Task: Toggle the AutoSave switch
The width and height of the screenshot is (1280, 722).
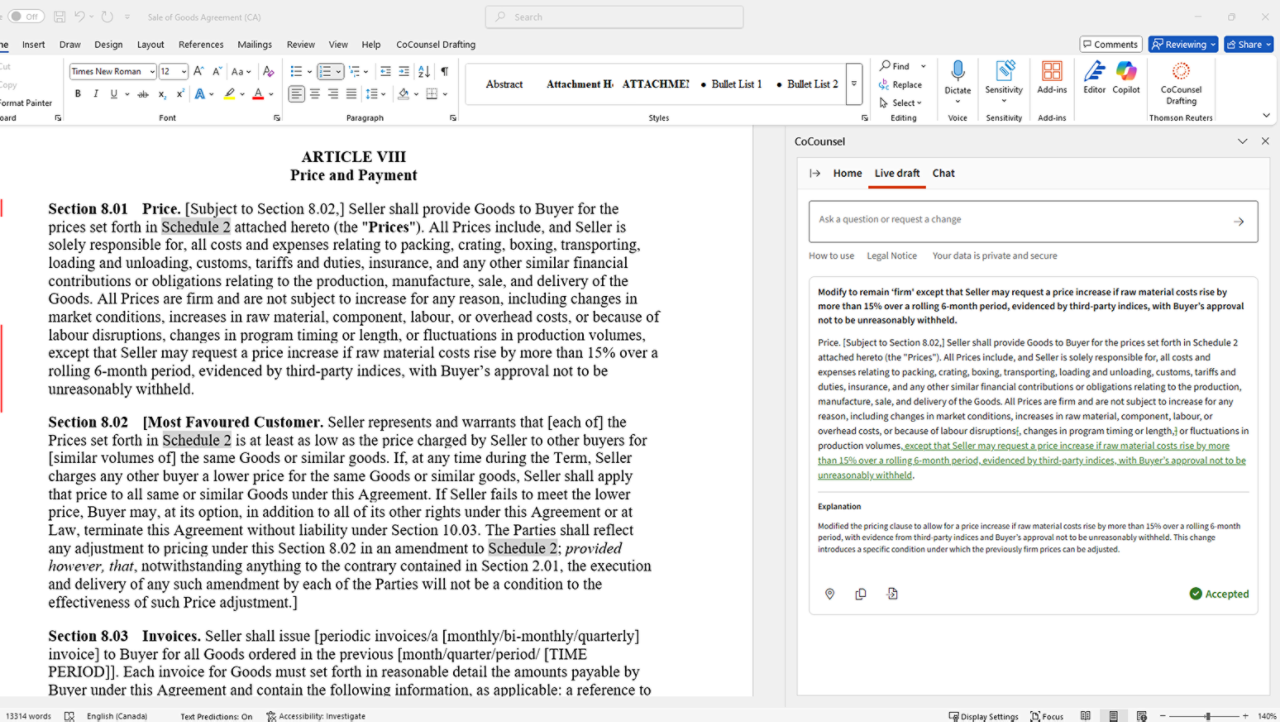Action: 26,17
